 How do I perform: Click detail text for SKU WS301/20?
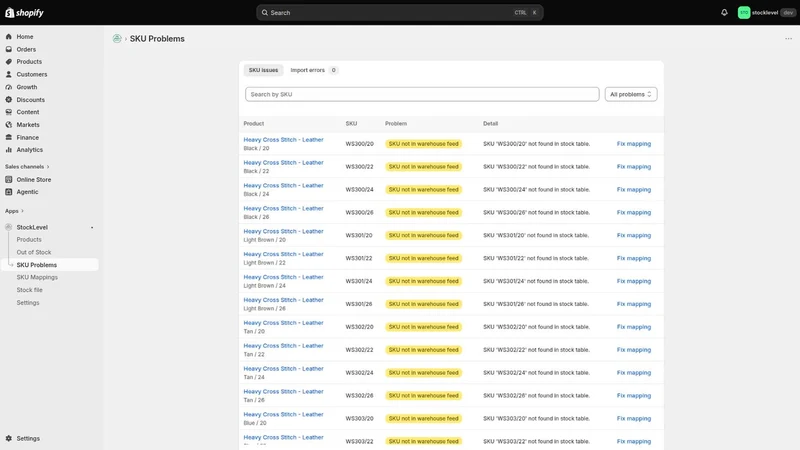coord(536,236)
